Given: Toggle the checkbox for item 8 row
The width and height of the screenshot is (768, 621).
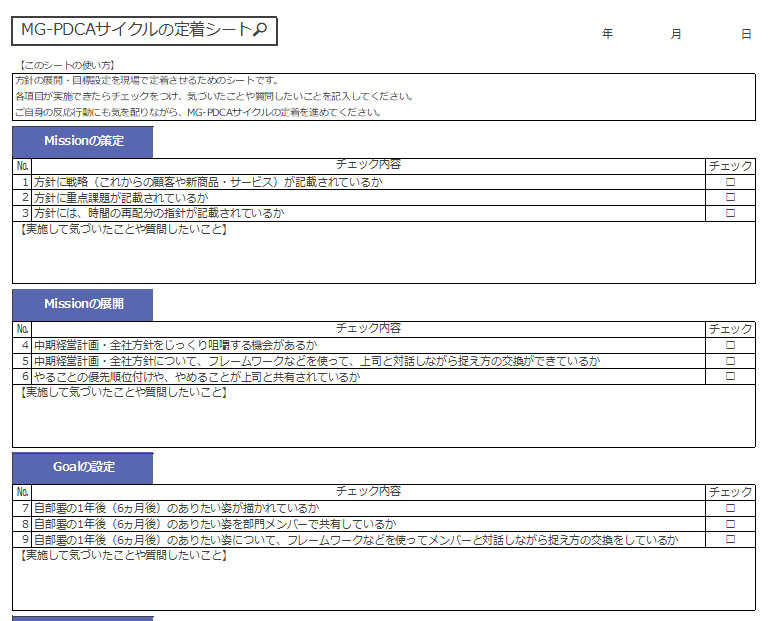Looking at the screenshot, I should pos(730,524).
